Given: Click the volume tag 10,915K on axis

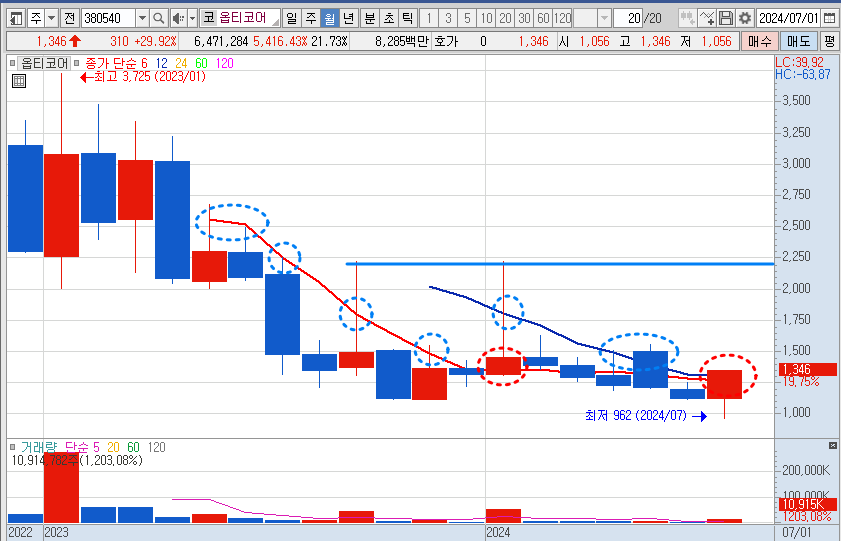Looking at the screenshot, I should click(x=808, y=504).
